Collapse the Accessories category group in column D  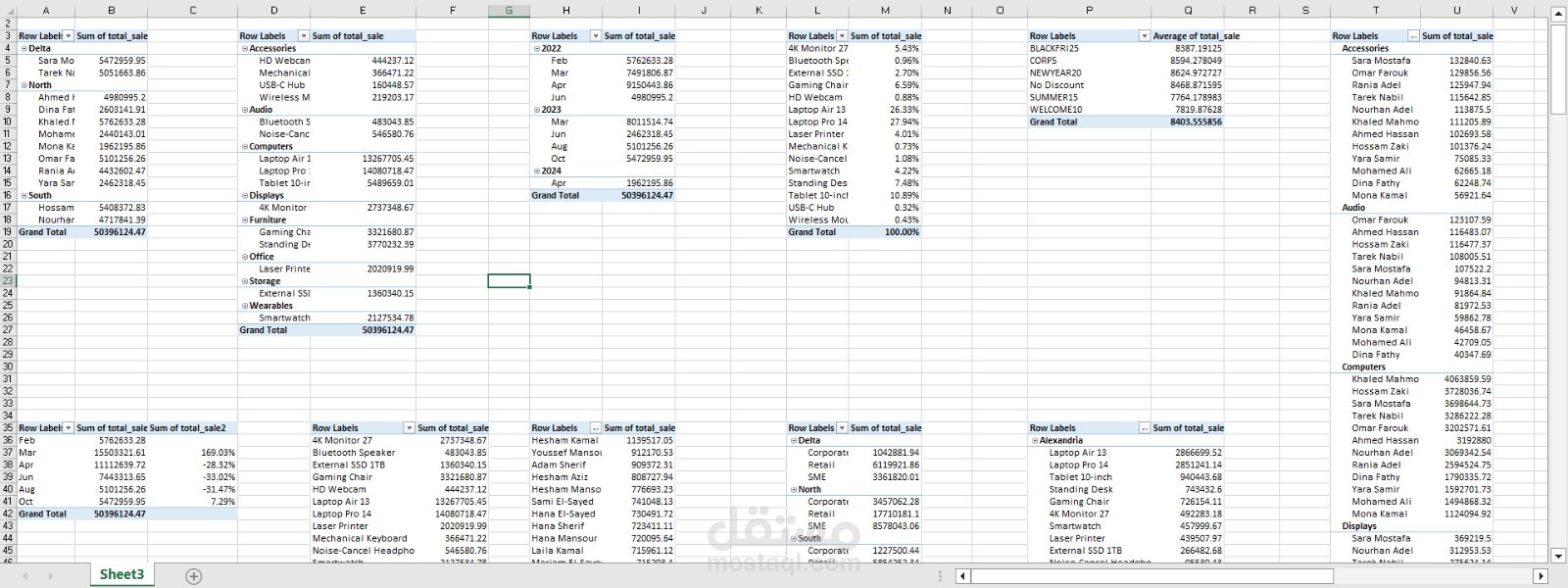click(245, 48)
